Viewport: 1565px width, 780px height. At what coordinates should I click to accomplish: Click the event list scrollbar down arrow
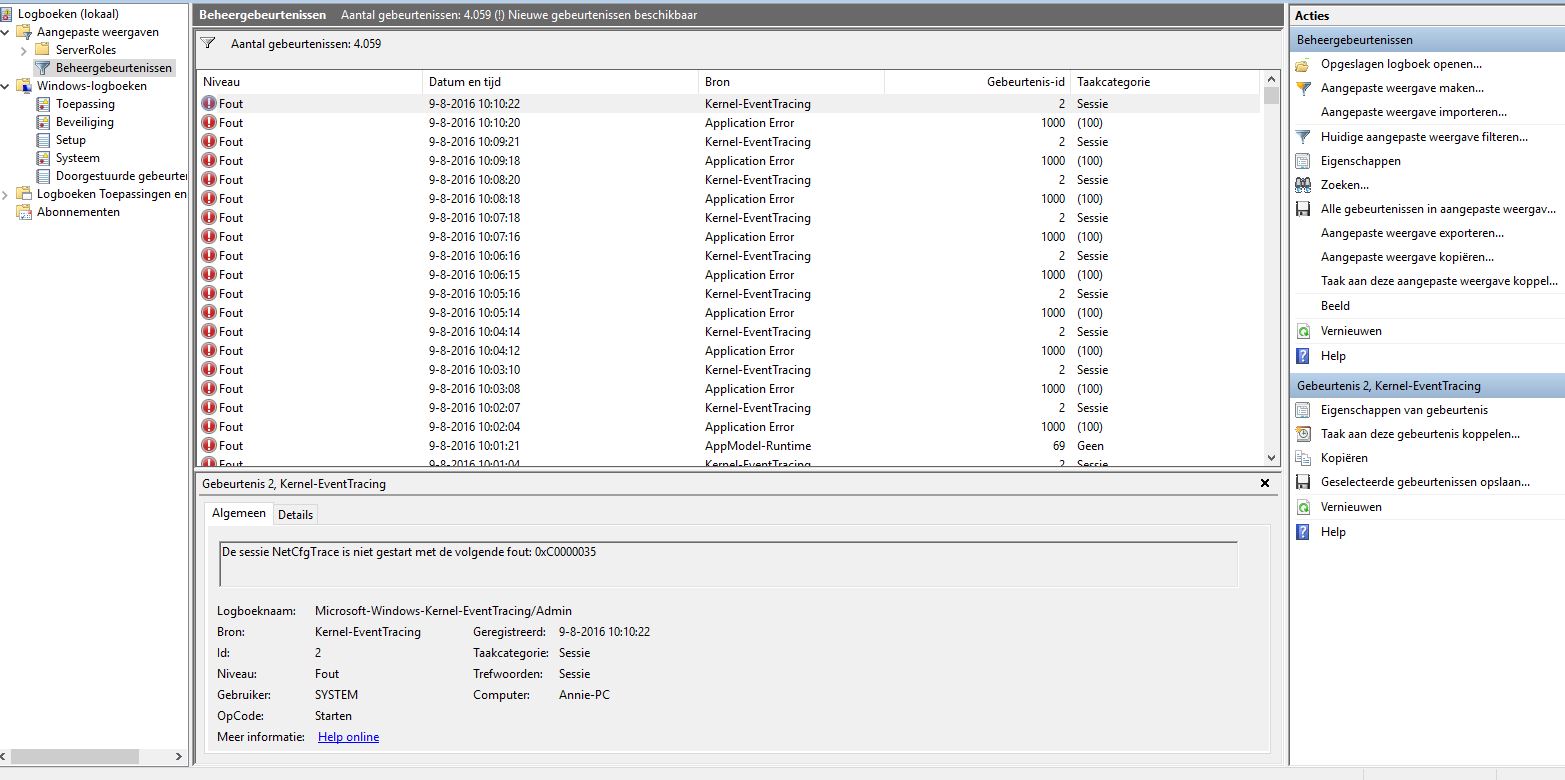click(1272, 458)
